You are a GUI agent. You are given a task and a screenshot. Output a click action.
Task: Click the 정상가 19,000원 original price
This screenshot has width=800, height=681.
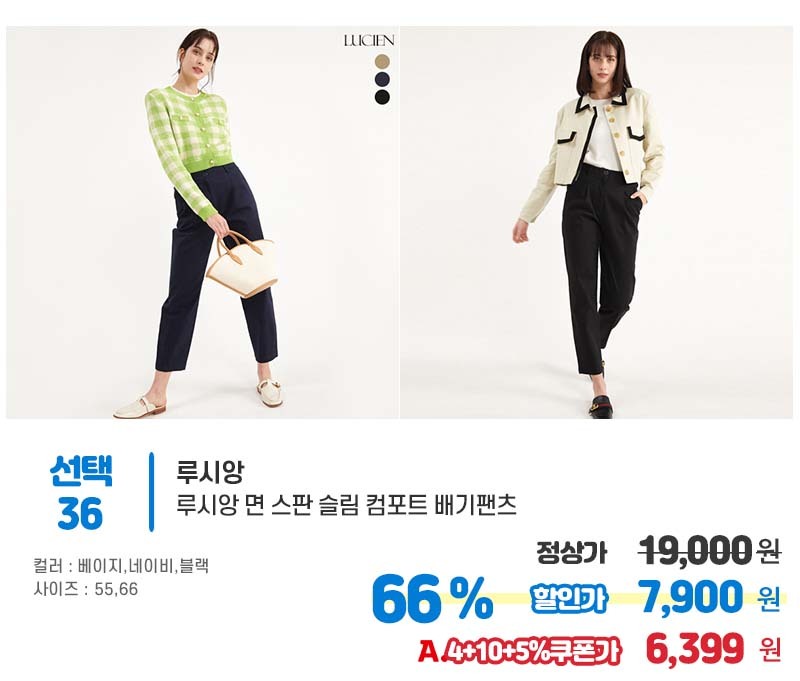[x=659, y=551]
